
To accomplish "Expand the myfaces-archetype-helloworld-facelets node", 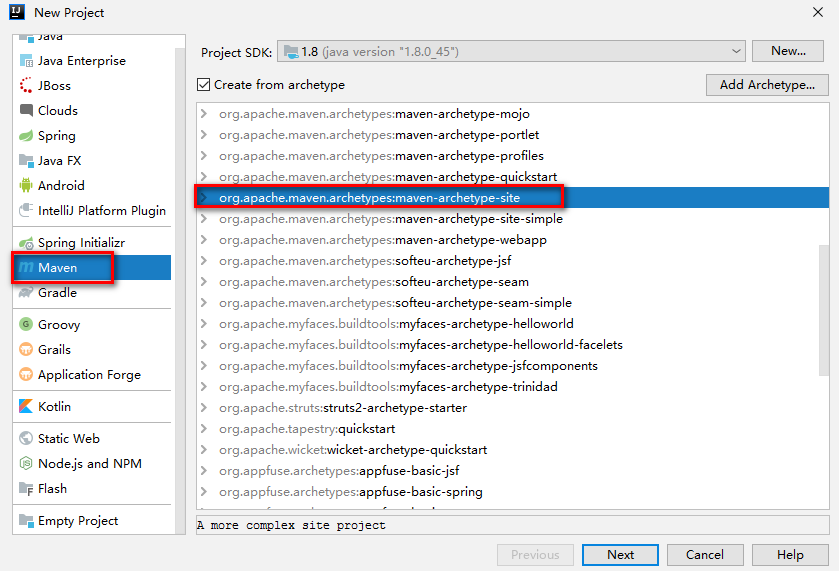I will click(204, 345).
